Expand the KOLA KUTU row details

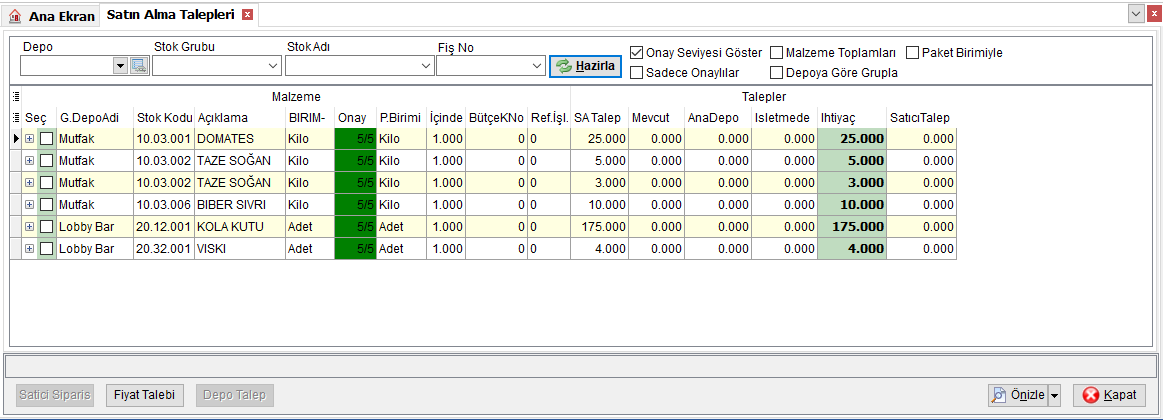[x=30, y=226]
